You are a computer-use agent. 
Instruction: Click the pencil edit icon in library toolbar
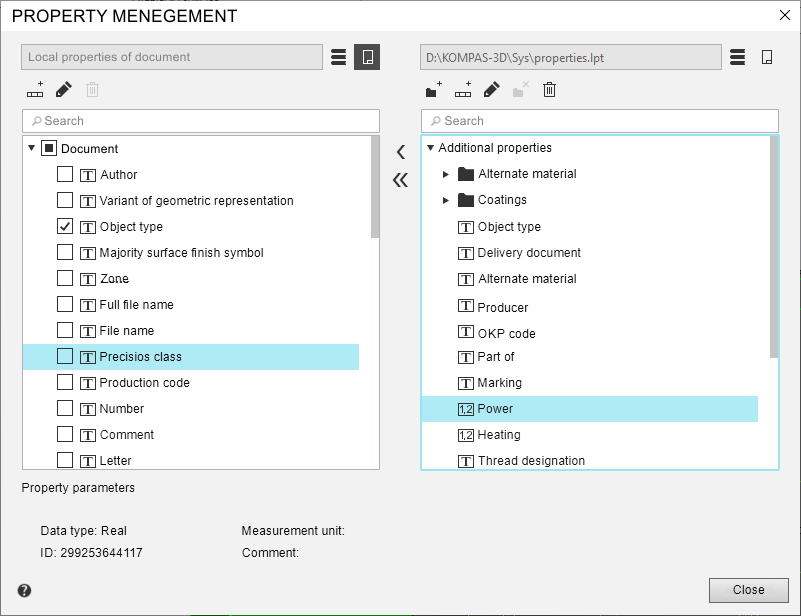[491, 90]
